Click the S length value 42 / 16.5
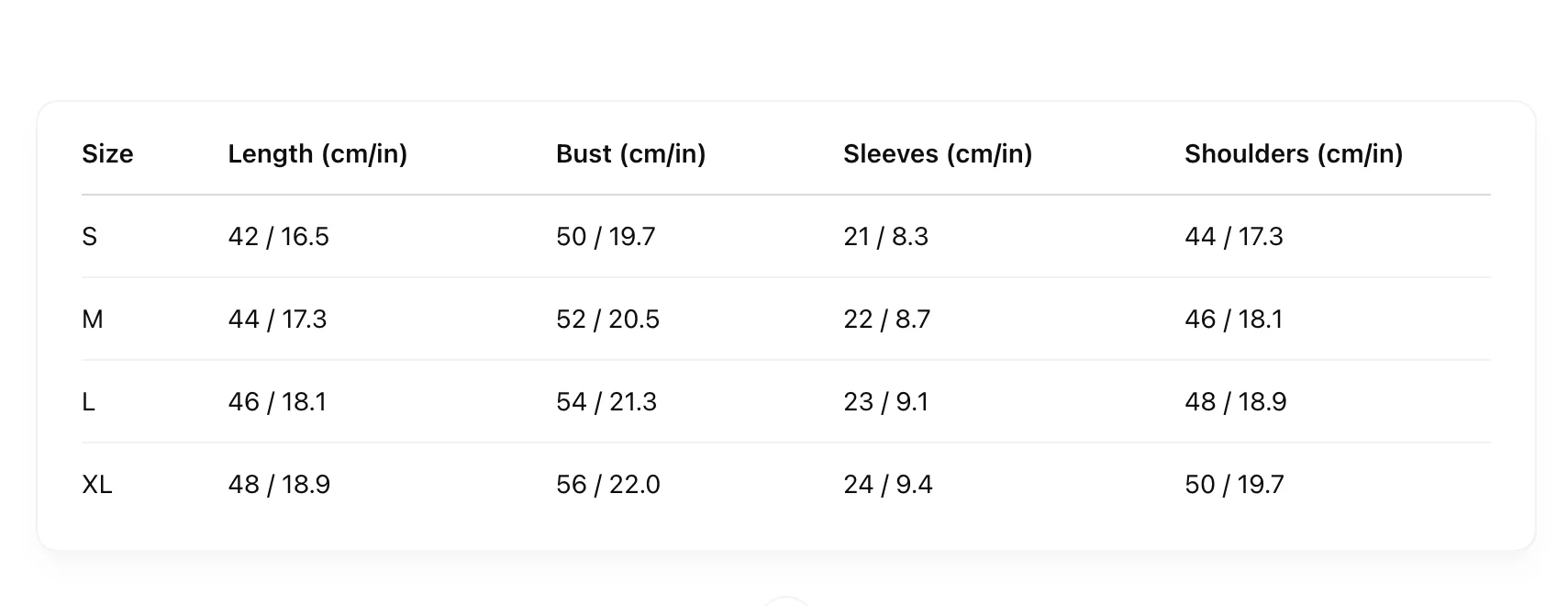Viewport: 1568px width, 606px height. (x=278, y=237)
